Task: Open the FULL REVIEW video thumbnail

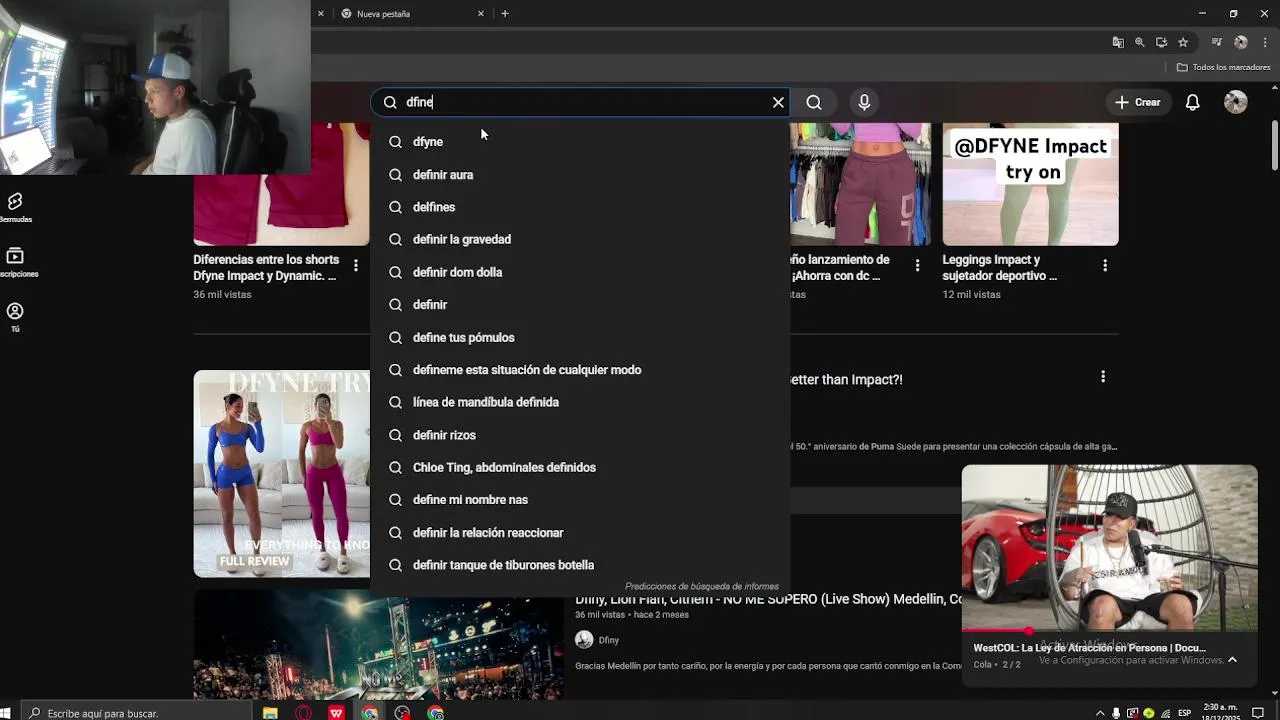Action: (281, 474)
